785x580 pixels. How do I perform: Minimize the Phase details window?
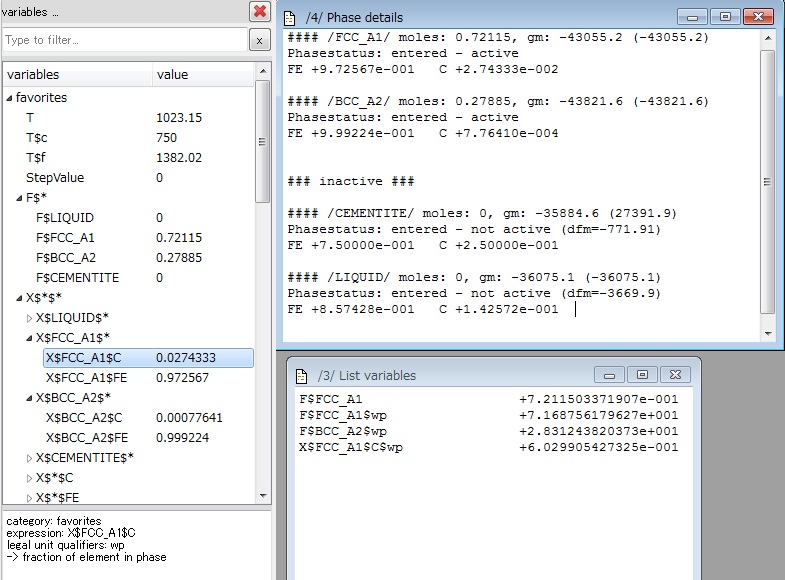(692, 17)
